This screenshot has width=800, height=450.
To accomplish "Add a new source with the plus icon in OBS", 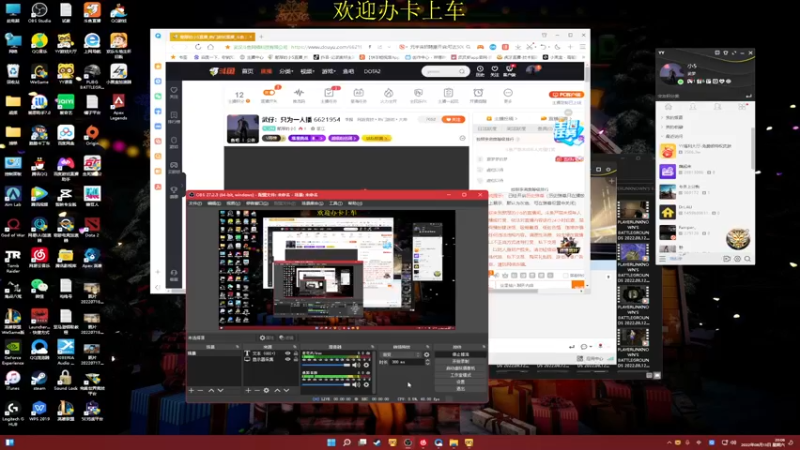I will click(248, 390).
